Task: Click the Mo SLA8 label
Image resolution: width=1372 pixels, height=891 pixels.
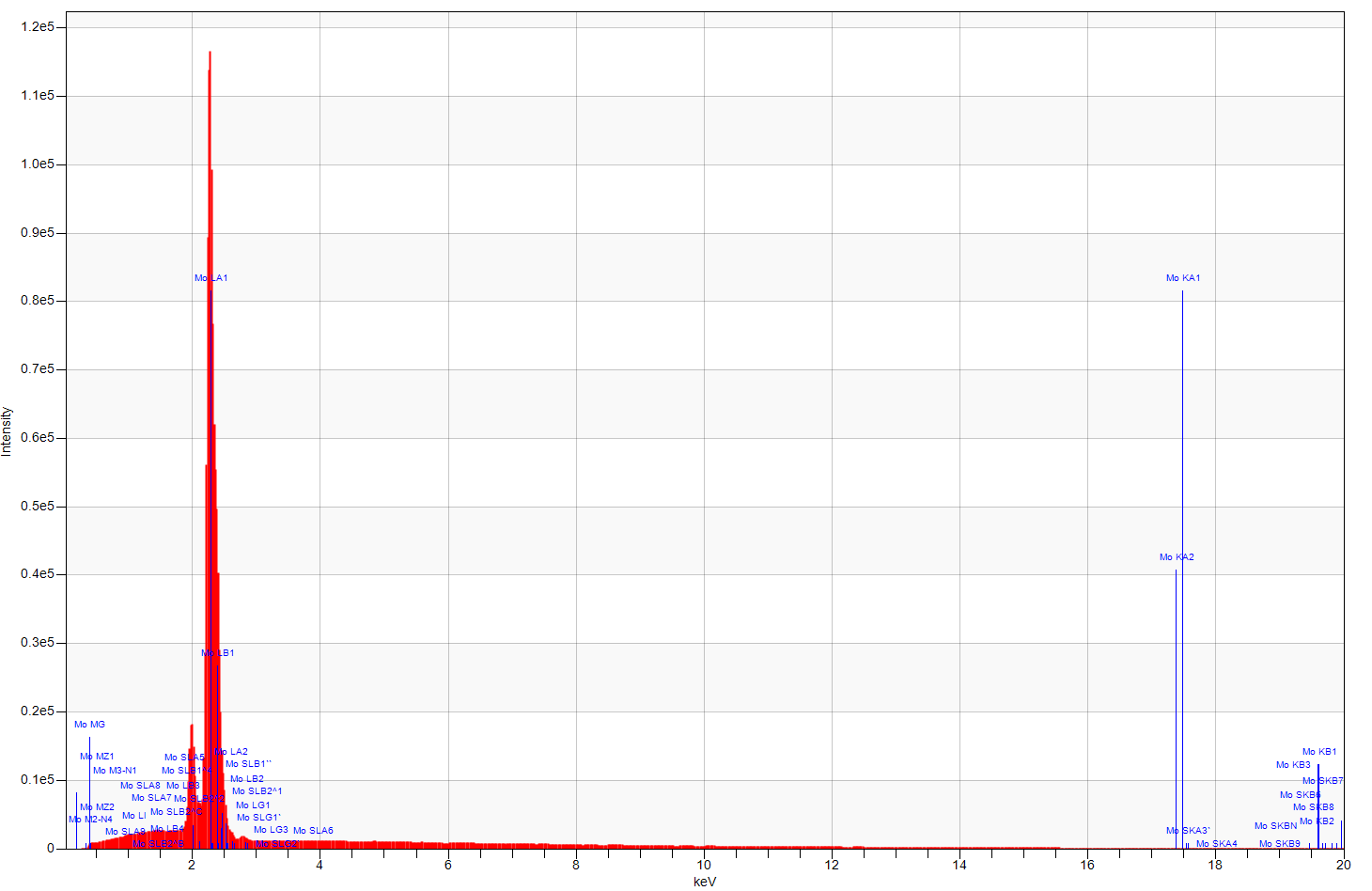Action: (x=140, y=786)
